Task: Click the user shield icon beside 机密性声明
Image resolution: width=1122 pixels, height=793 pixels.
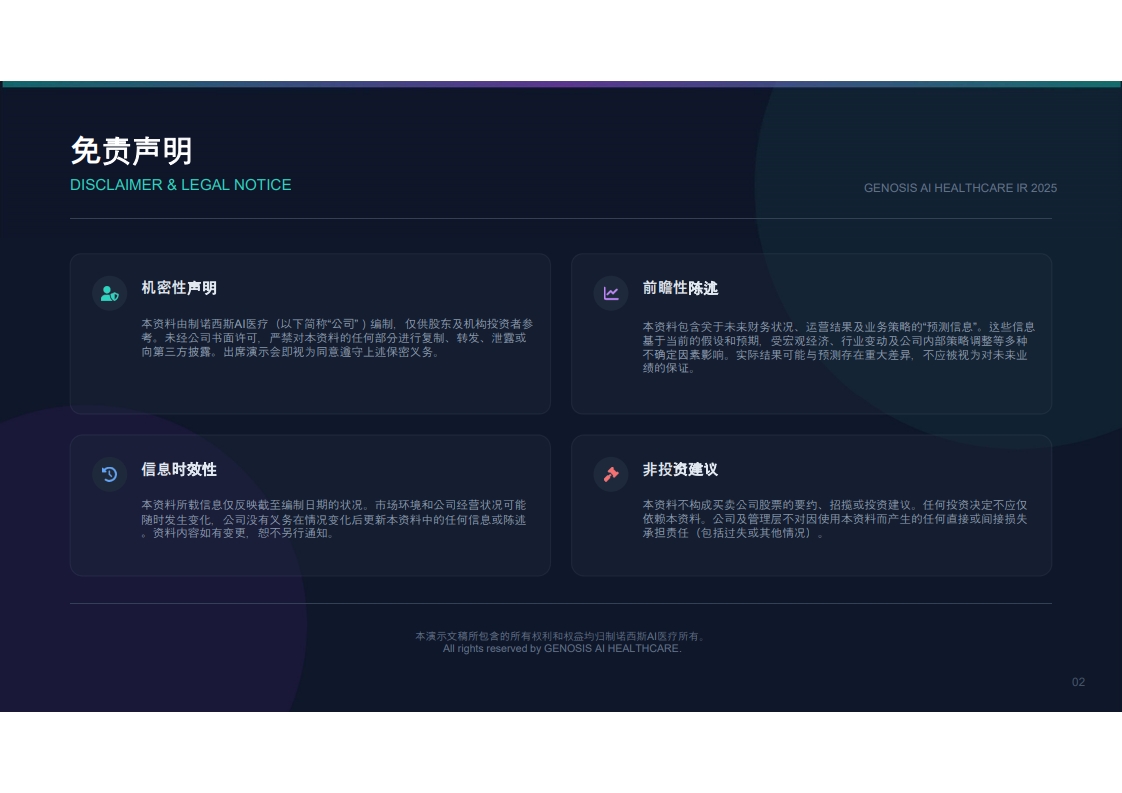Action: point(109,293)
